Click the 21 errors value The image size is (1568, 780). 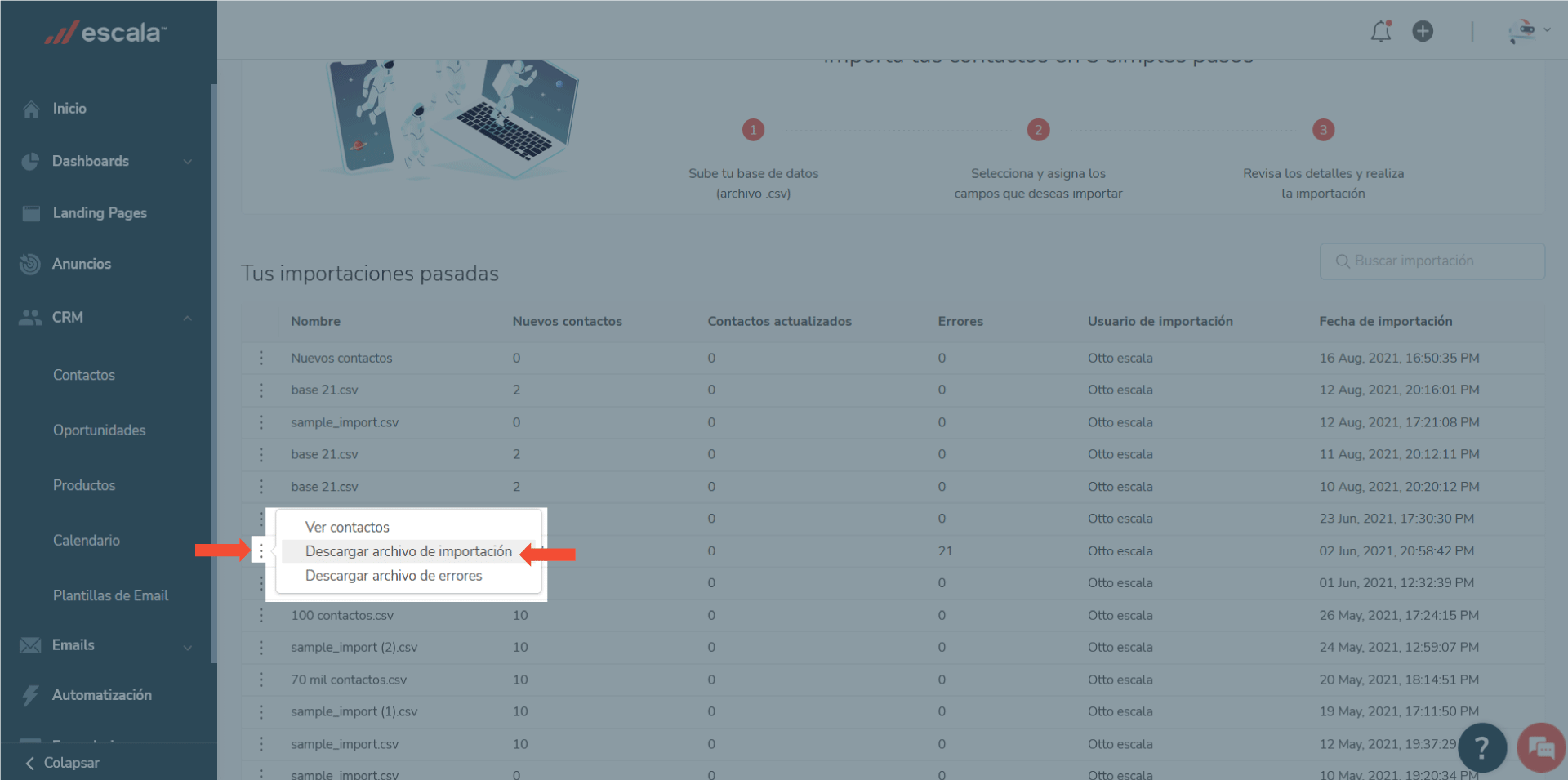(945, 551)
